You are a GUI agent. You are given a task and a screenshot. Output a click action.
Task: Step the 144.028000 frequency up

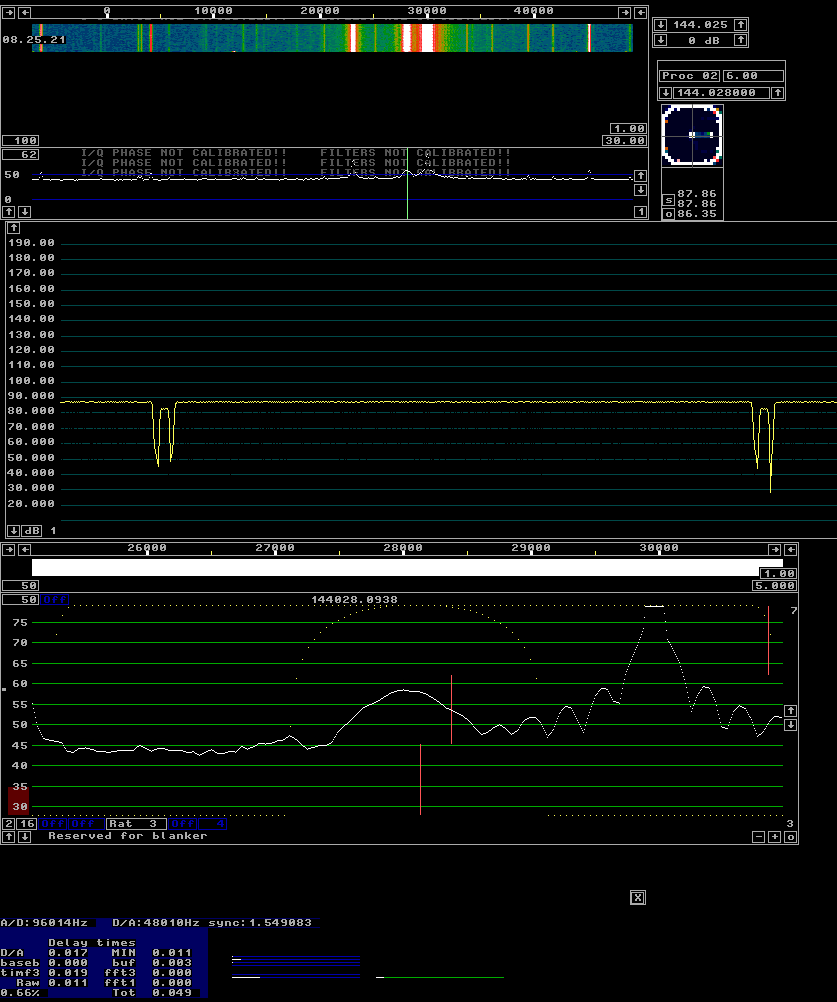click(x=778, y=93)
